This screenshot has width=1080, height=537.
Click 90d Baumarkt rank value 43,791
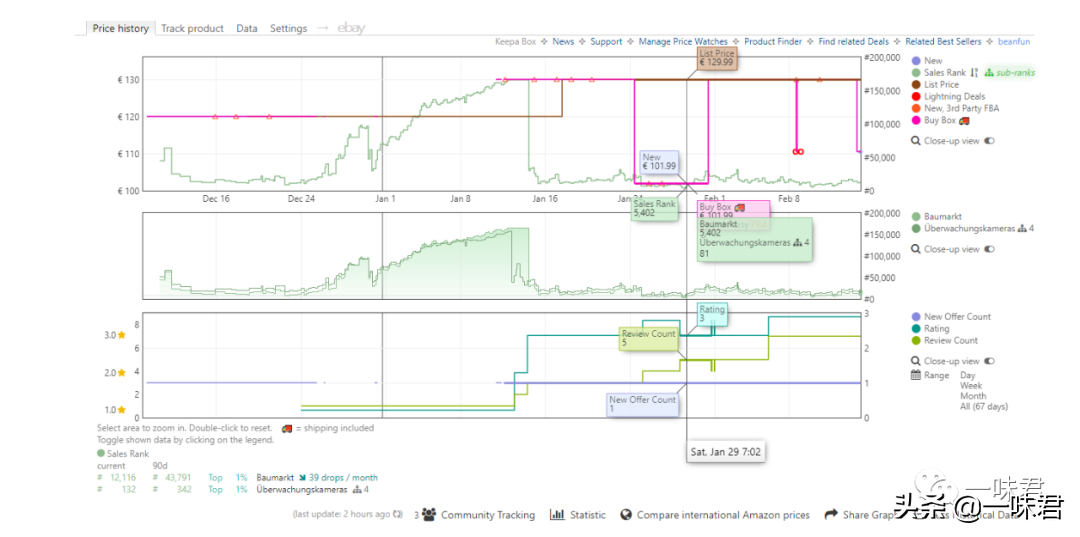[x=179, y=477]
